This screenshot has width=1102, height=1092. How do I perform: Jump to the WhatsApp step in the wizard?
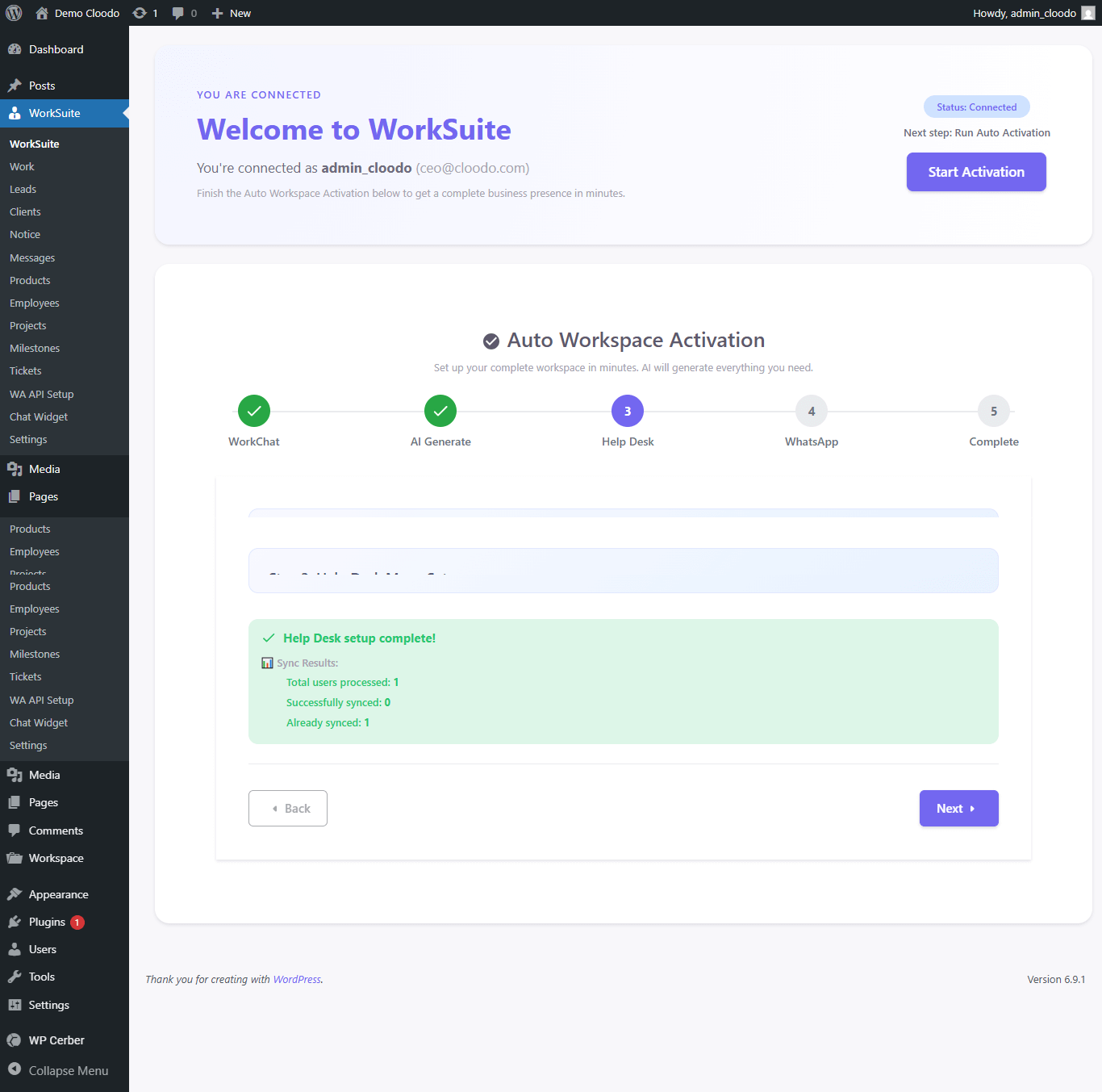point(811,411)
